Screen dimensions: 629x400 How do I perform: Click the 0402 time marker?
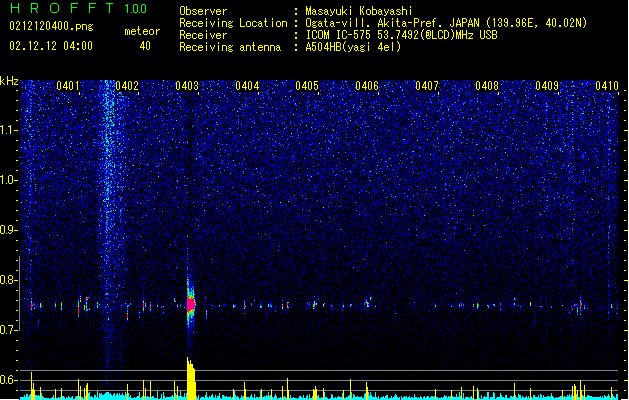pyautogui.click(x=127, y=86)
